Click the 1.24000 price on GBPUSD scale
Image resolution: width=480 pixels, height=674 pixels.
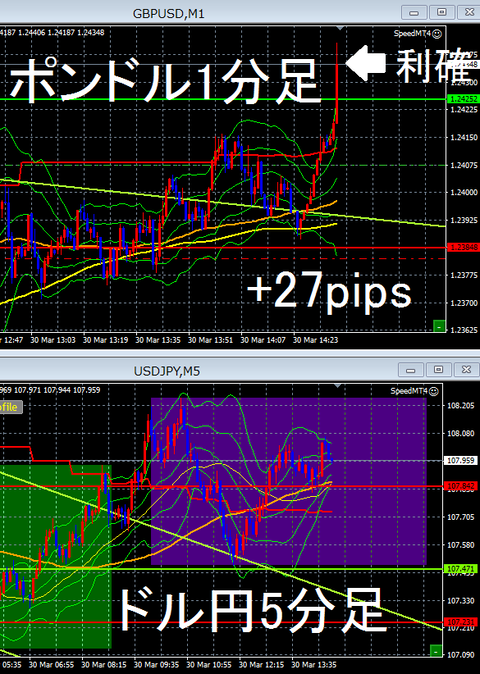tap(463, 193)
